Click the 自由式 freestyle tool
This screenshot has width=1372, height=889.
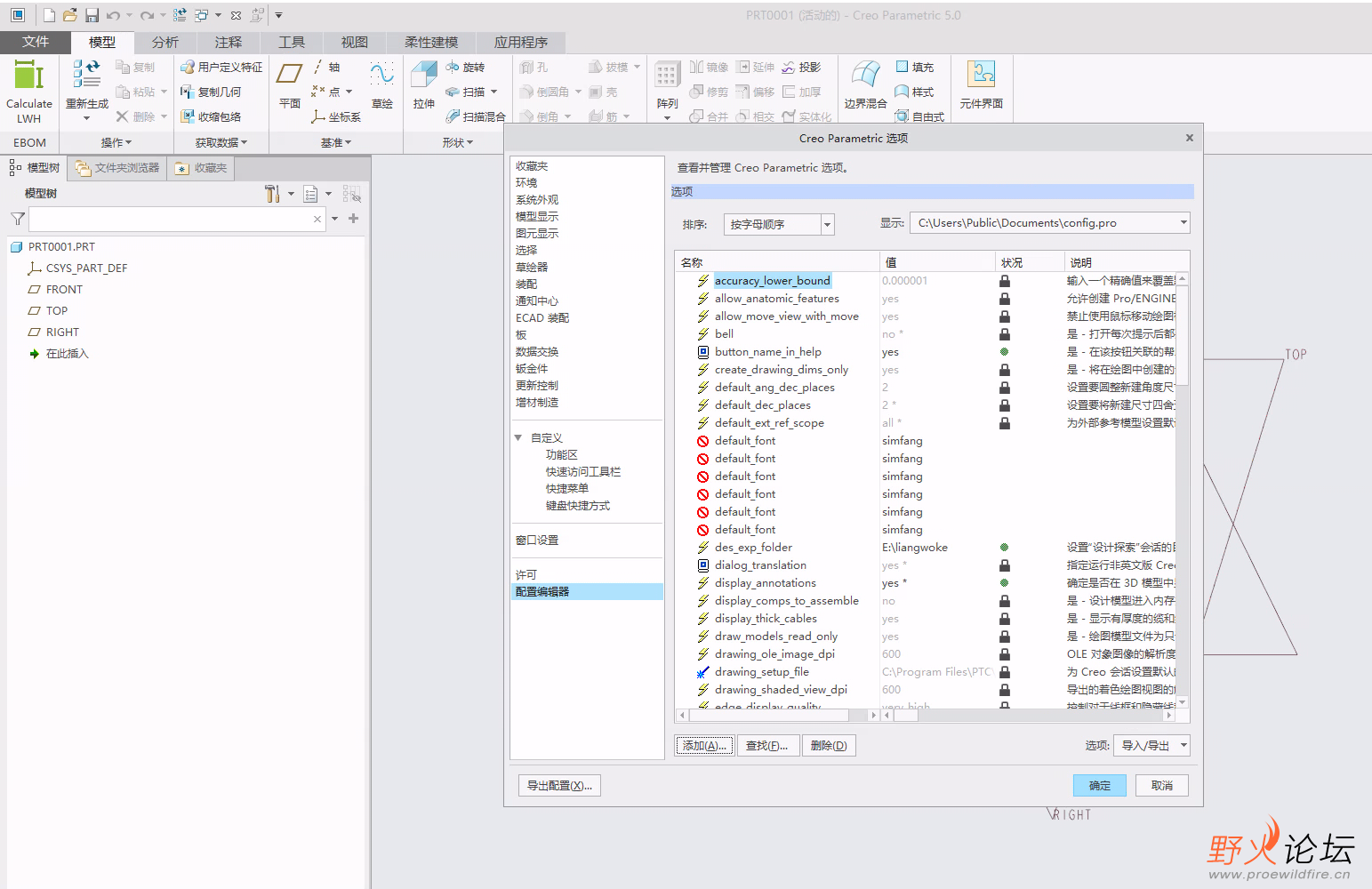pyautogui.click(x=920, y=116)
